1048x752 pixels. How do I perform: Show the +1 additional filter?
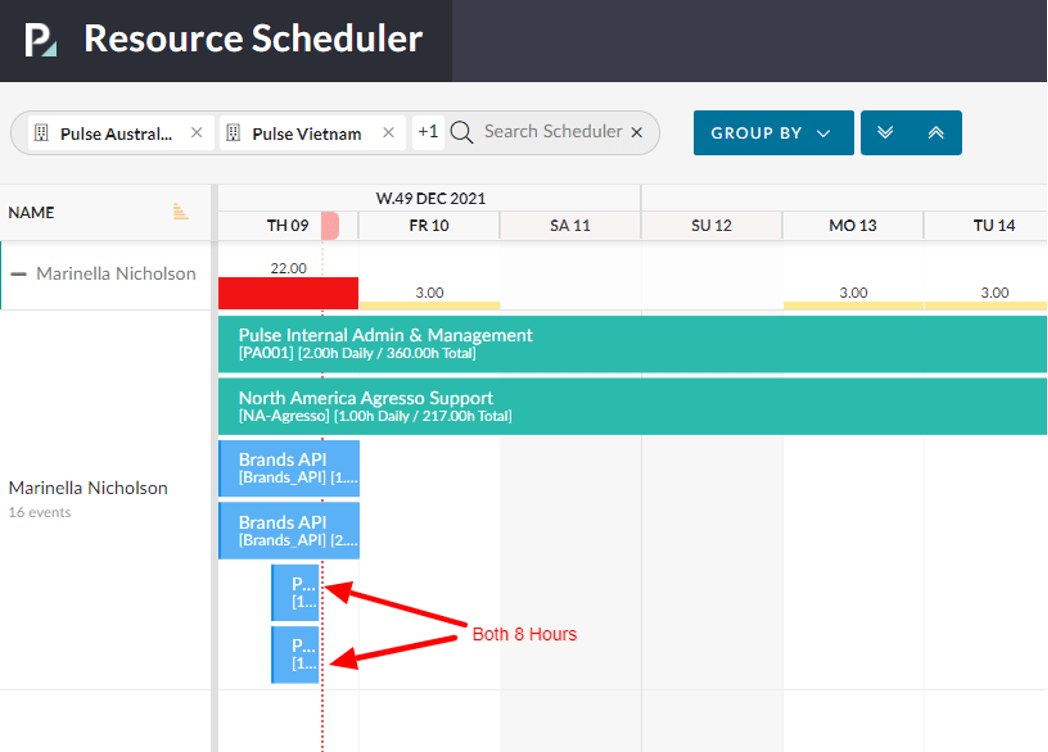428,132
